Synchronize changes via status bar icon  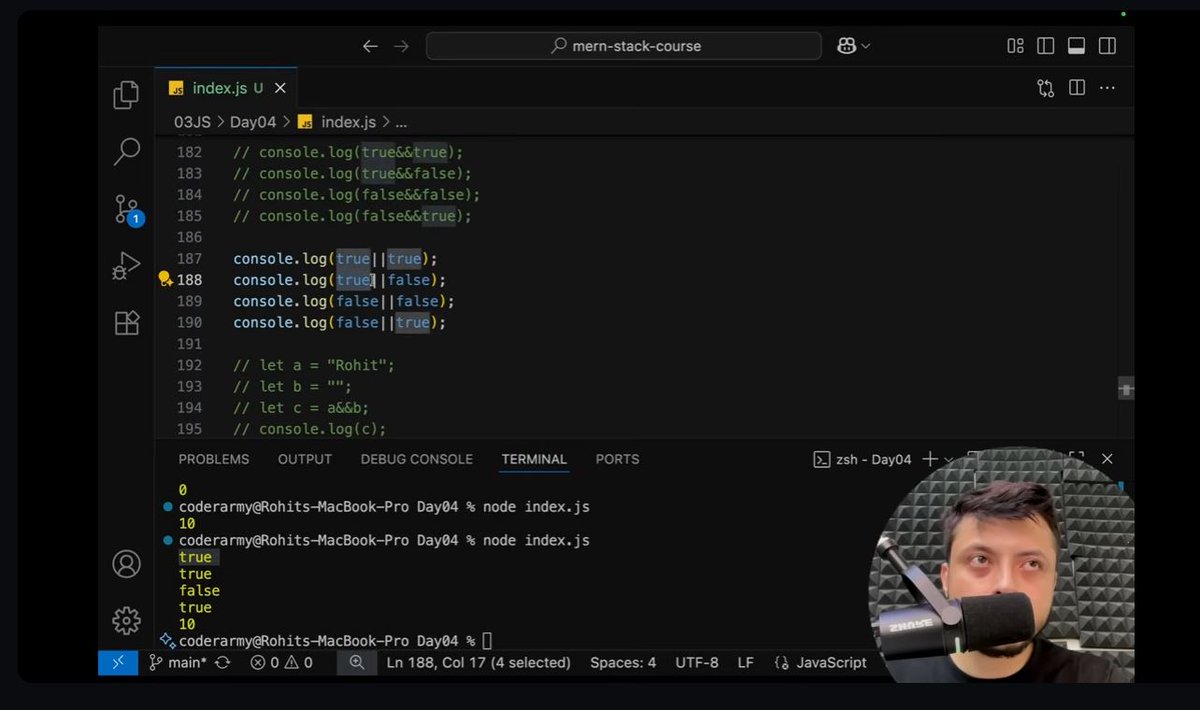point(223,662)
